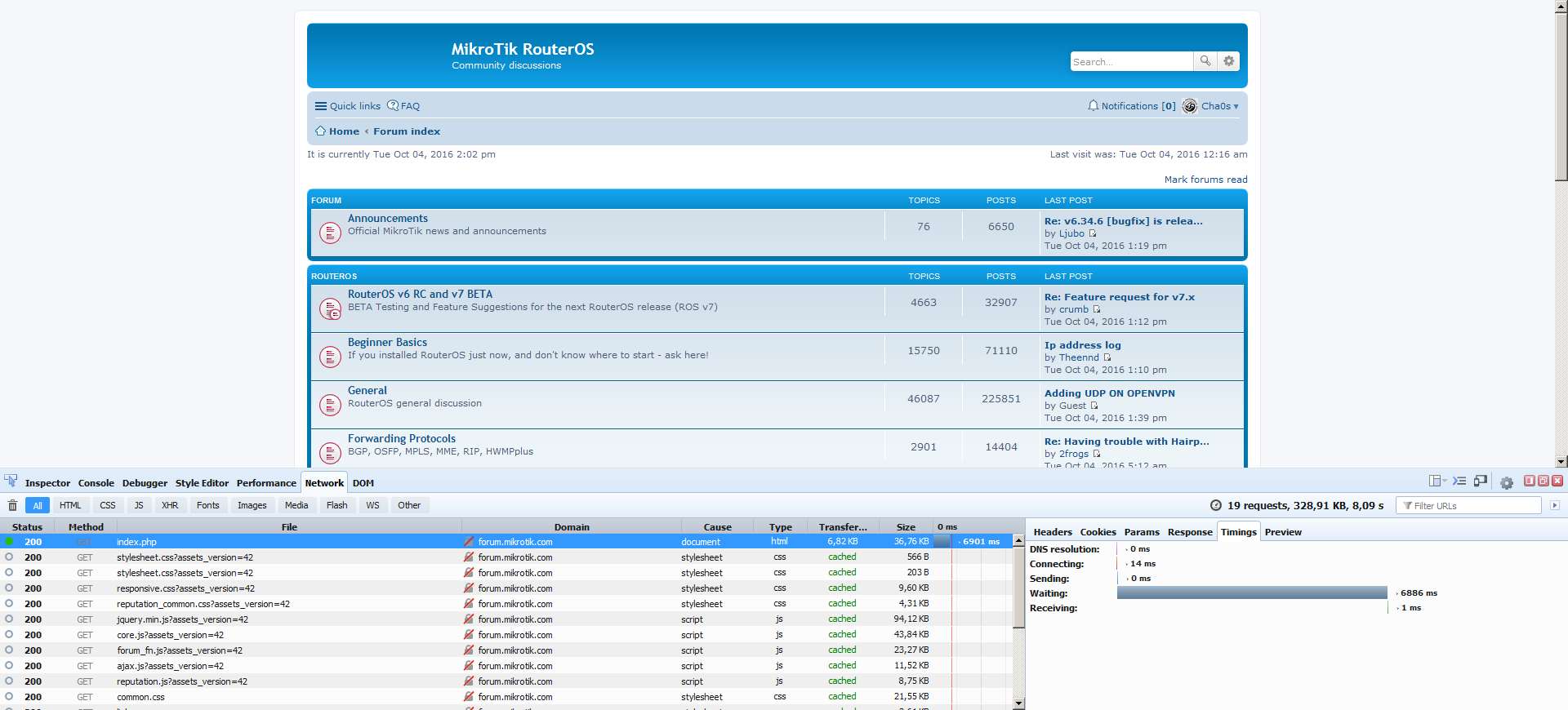Toggle the HTML request filter
Screen dimensions: 1568x710
70,506
